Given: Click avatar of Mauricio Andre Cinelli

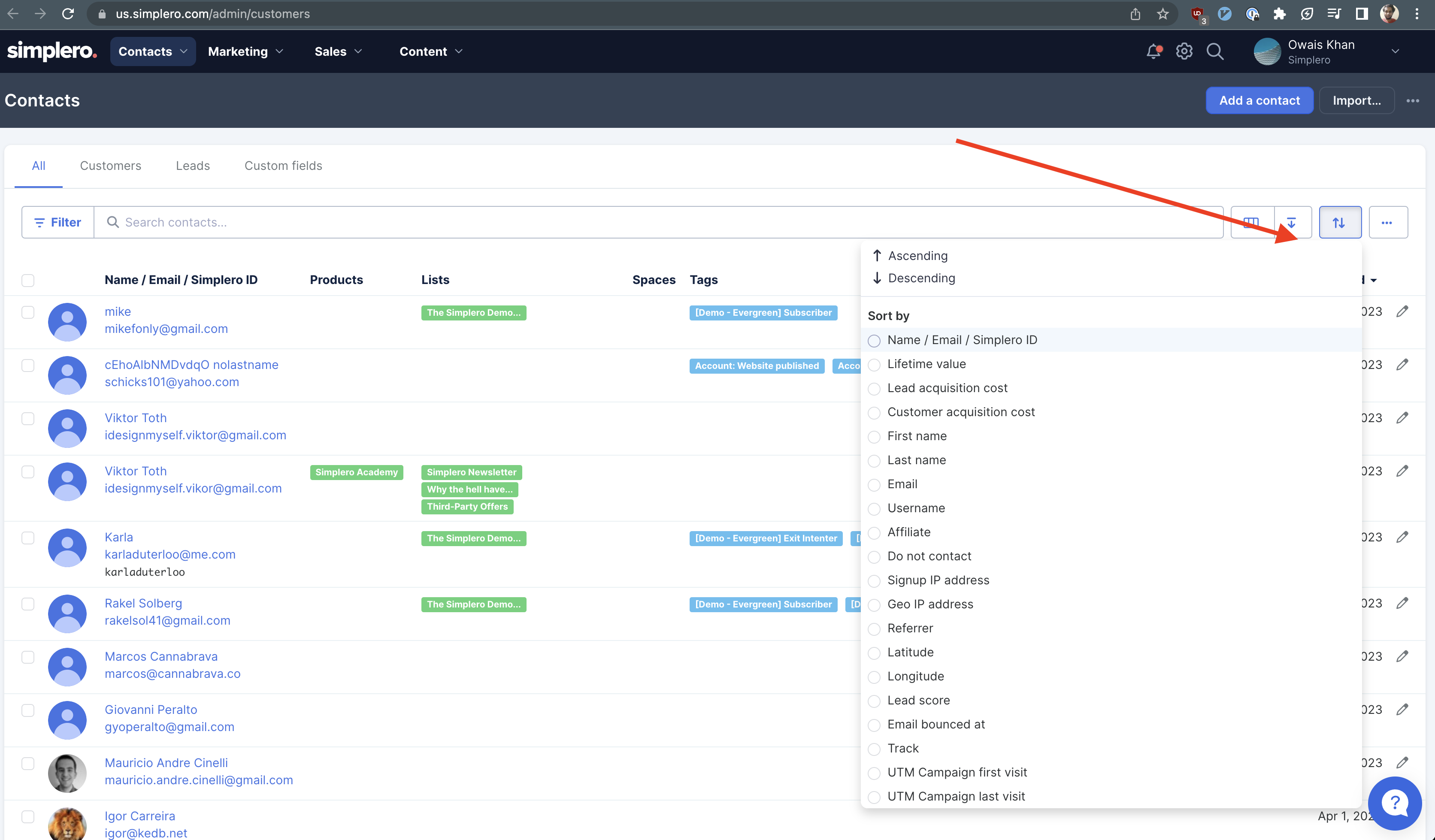Looking at the screenshot, I should (67, 774).
